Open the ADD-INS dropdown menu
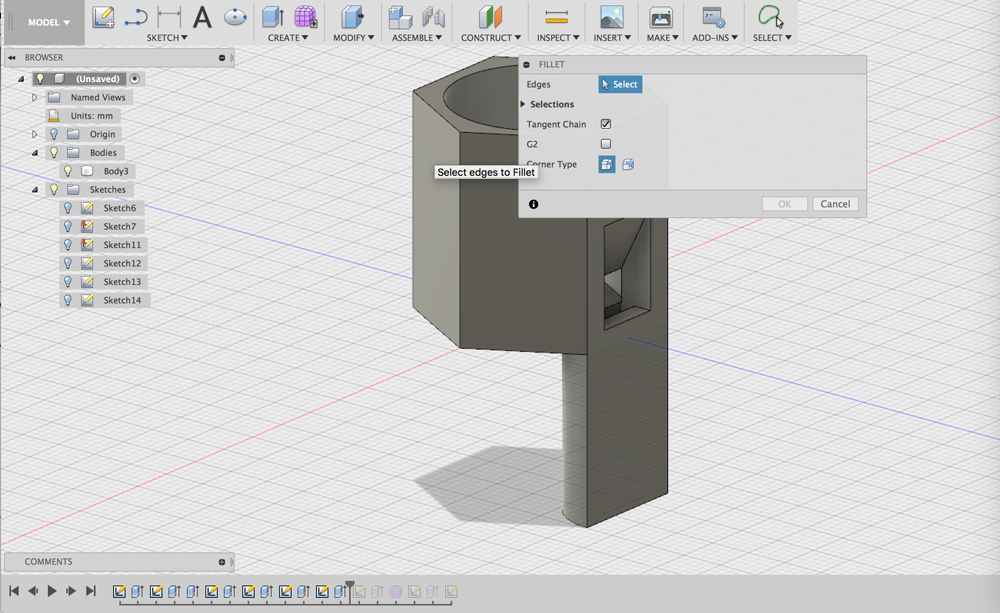This screenshot has width=1000, height=613. pyautogui.click(x=715, y=38)
